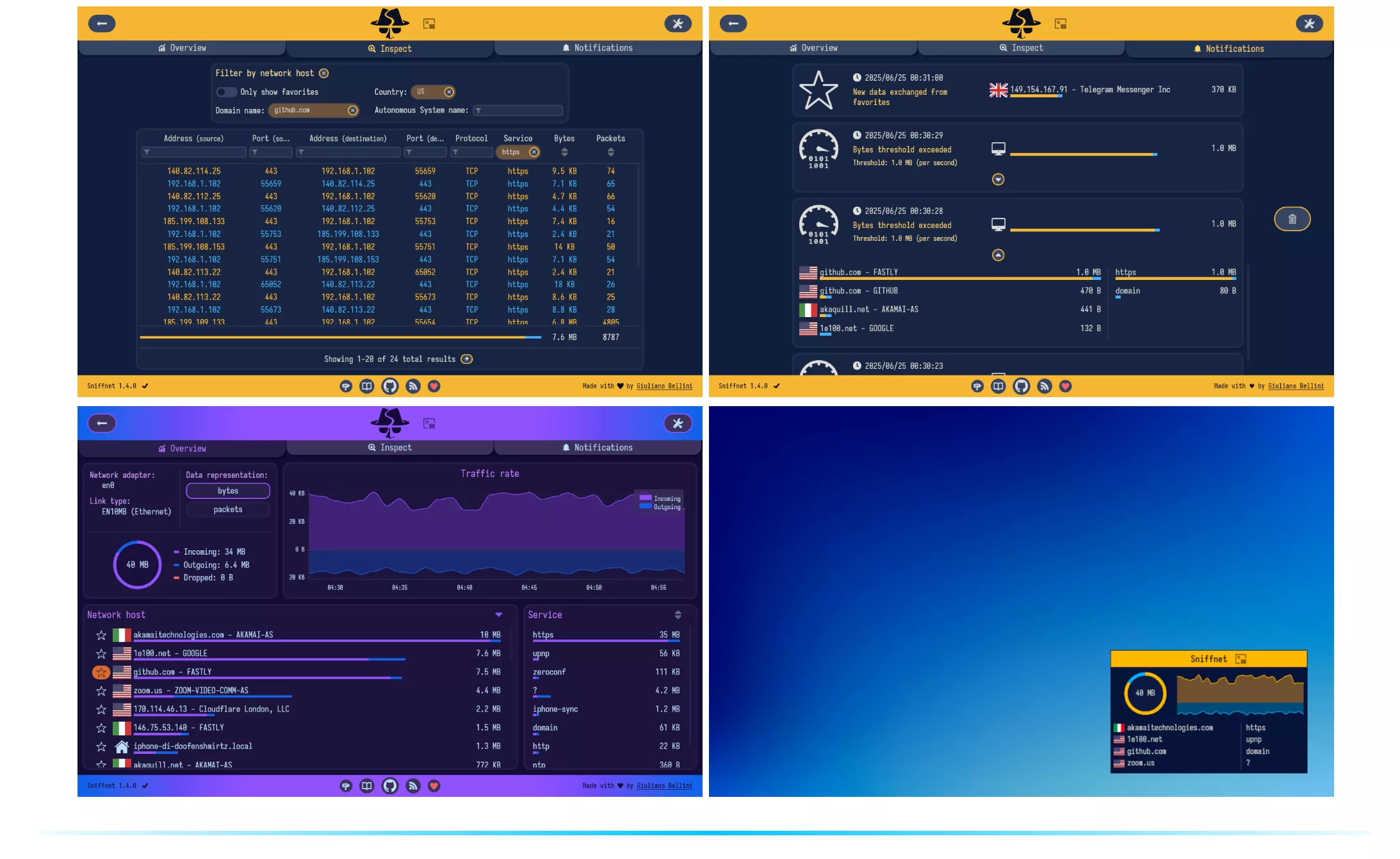Click the thumbnail mode icon in the purple window header

click(x=429, y=423)
